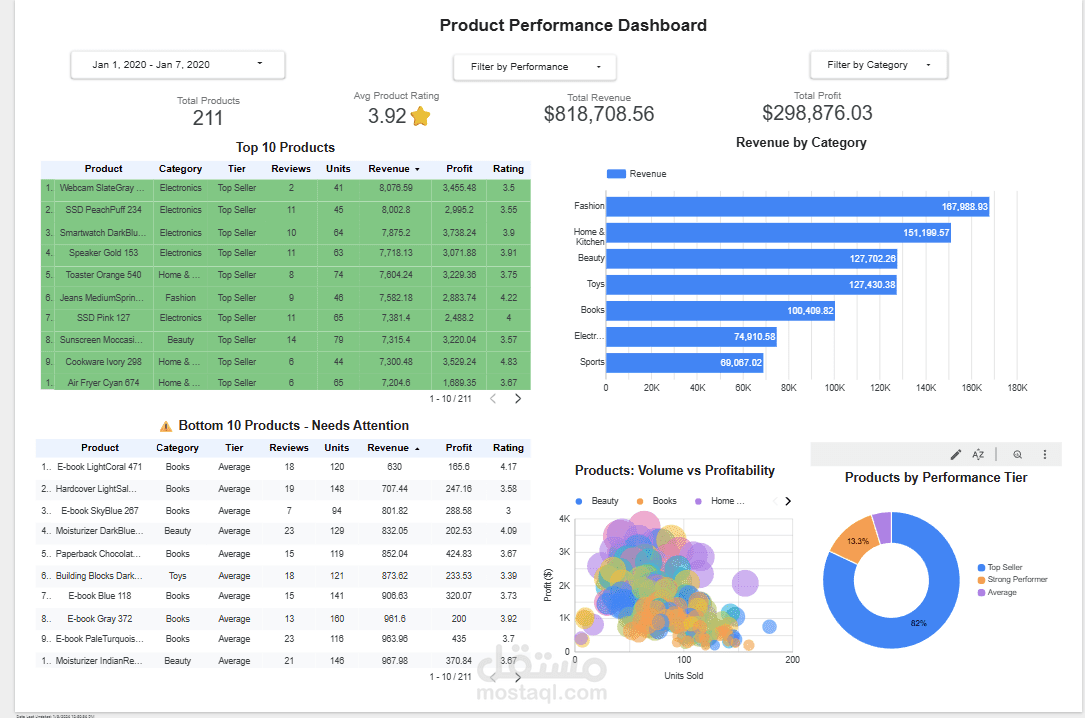Image resolution: width=1085 pixels, height=718 pixels.
Task: Open the magnifier explore icon near the donut chart
Action: 1017,454
